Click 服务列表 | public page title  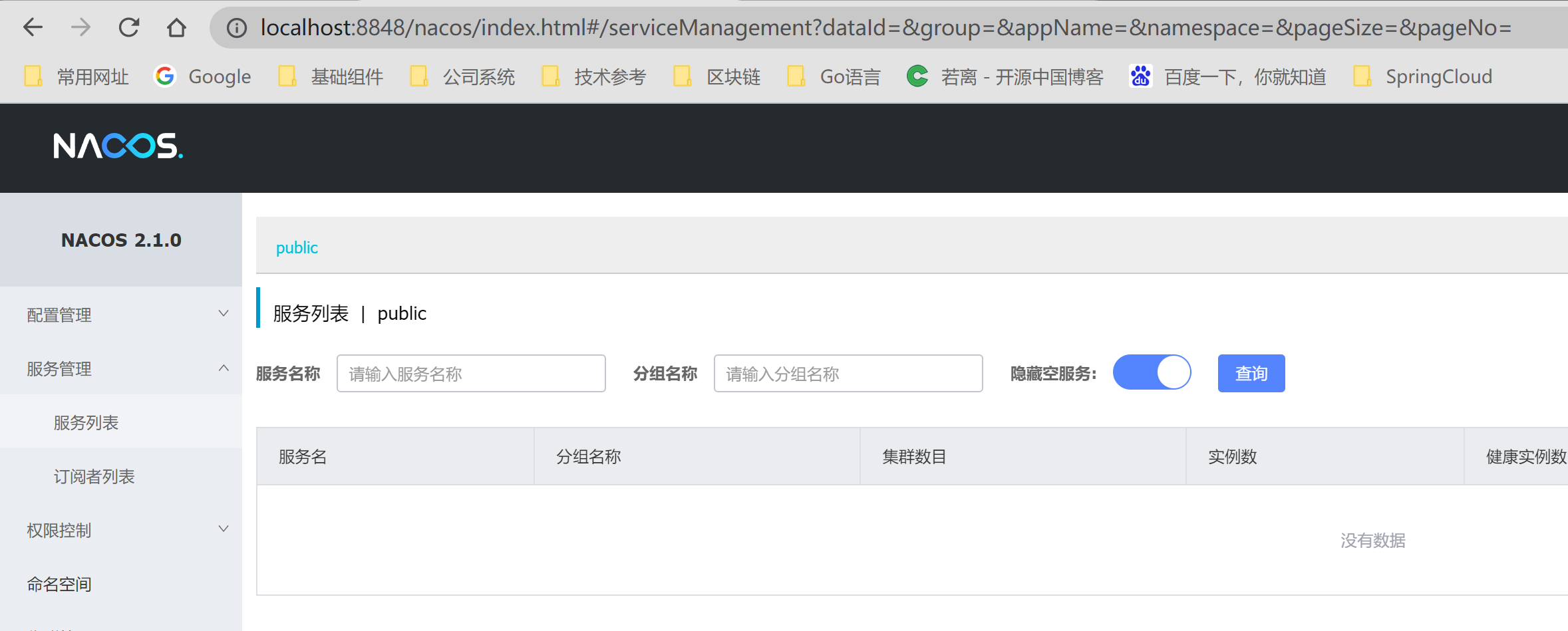pyautogui.click(x=350, y=313)
